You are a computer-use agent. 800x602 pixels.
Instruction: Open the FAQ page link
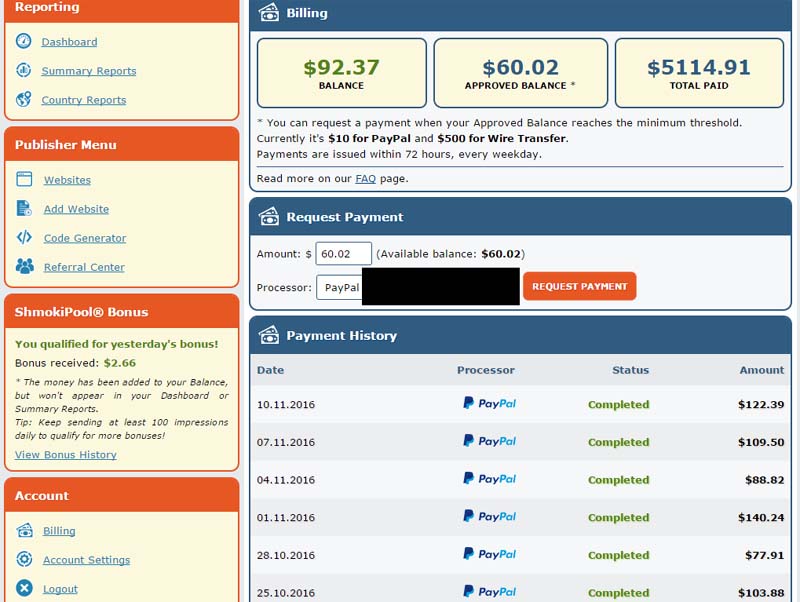pos(365,179)
